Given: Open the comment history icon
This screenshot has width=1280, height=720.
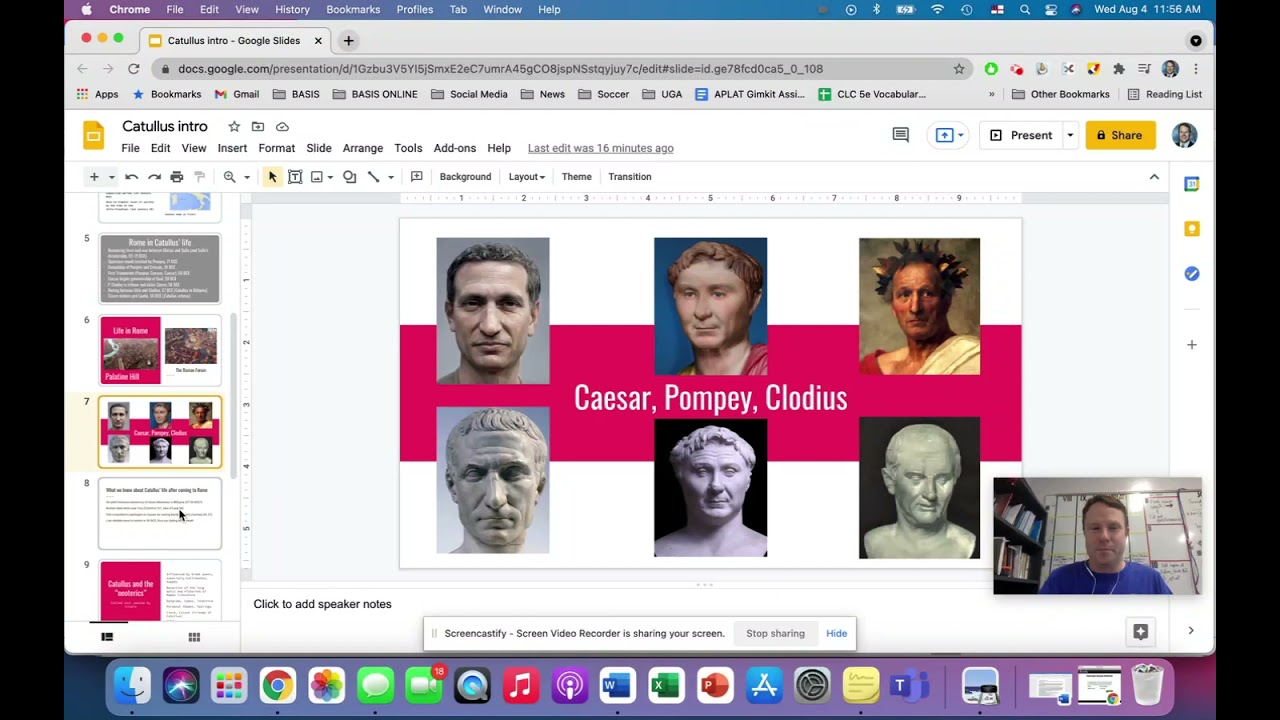Looking at the screenshot, I should [x=900, y=135].
